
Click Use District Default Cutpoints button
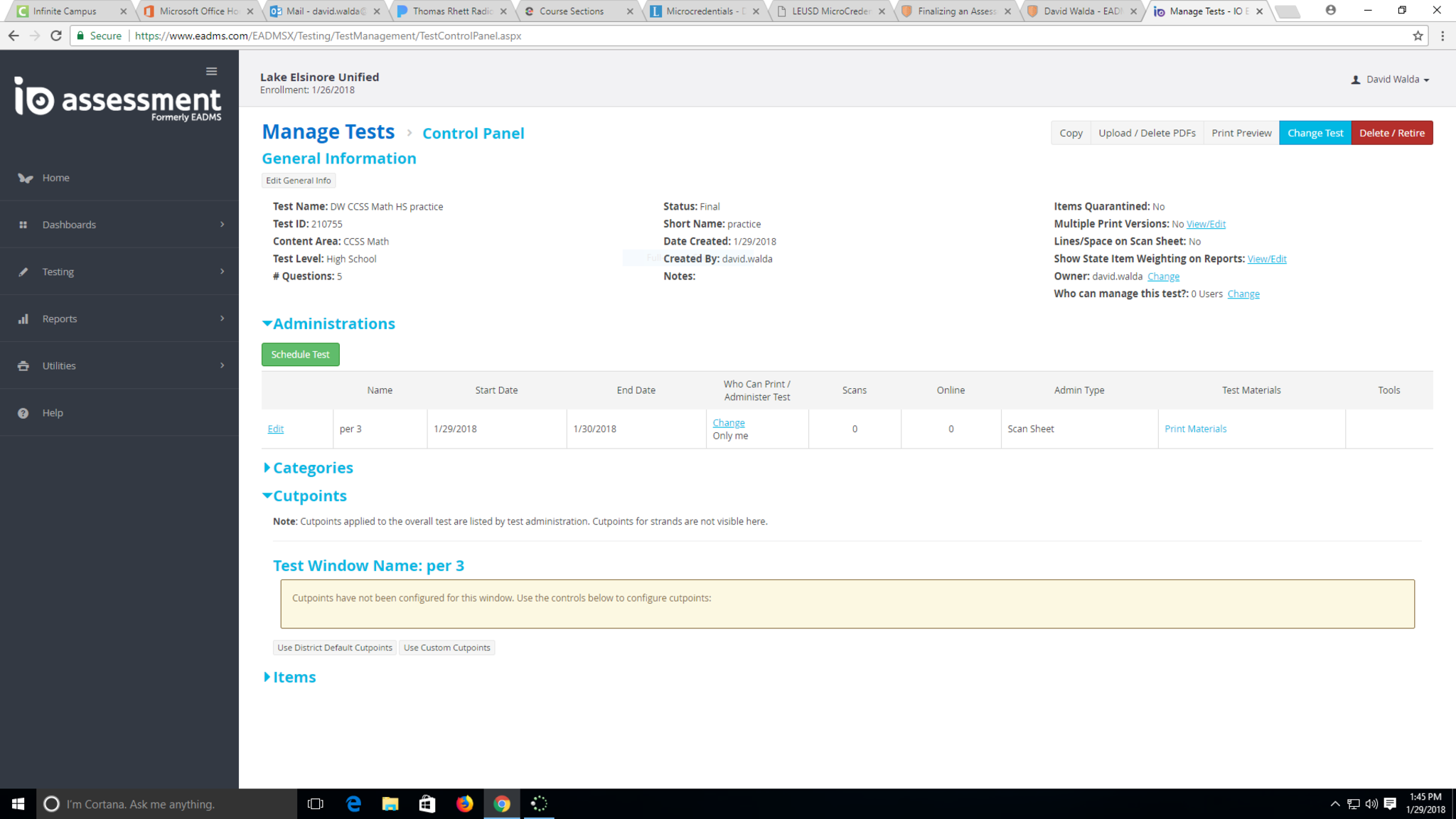[334, 648]
